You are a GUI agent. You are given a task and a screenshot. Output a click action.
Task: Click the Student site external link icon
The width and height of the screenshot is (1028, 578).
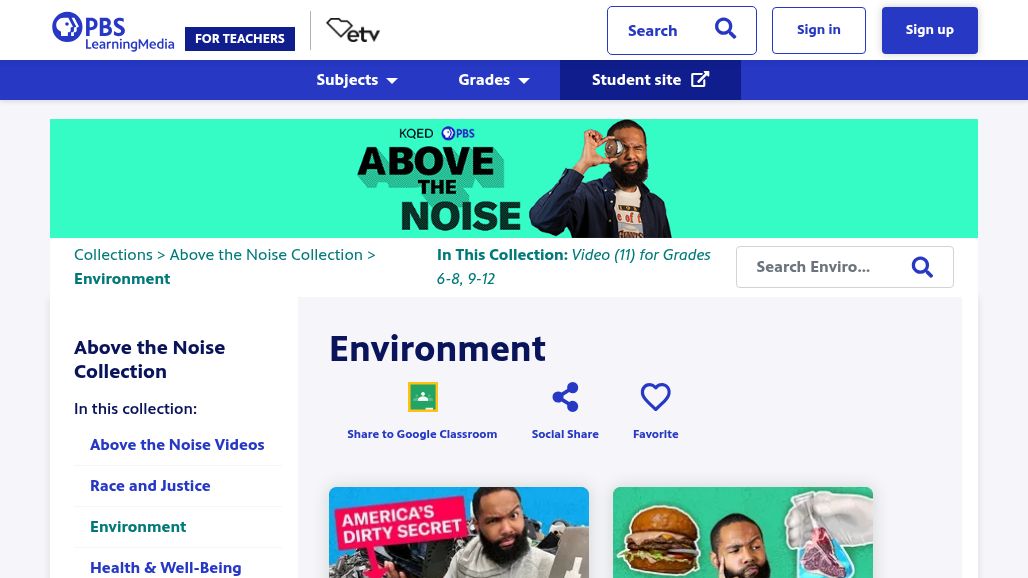(x=700, y=79)
